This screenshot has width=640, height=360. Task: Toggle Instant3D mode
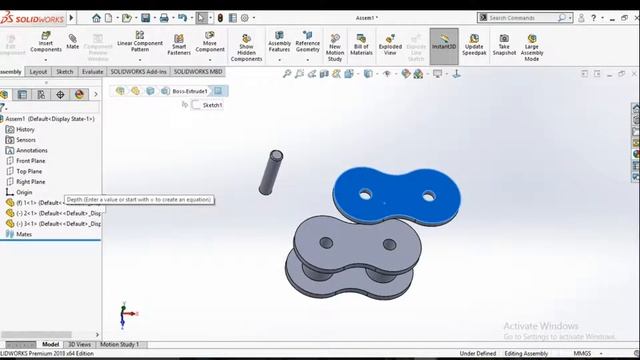click(x=444, y=46)
